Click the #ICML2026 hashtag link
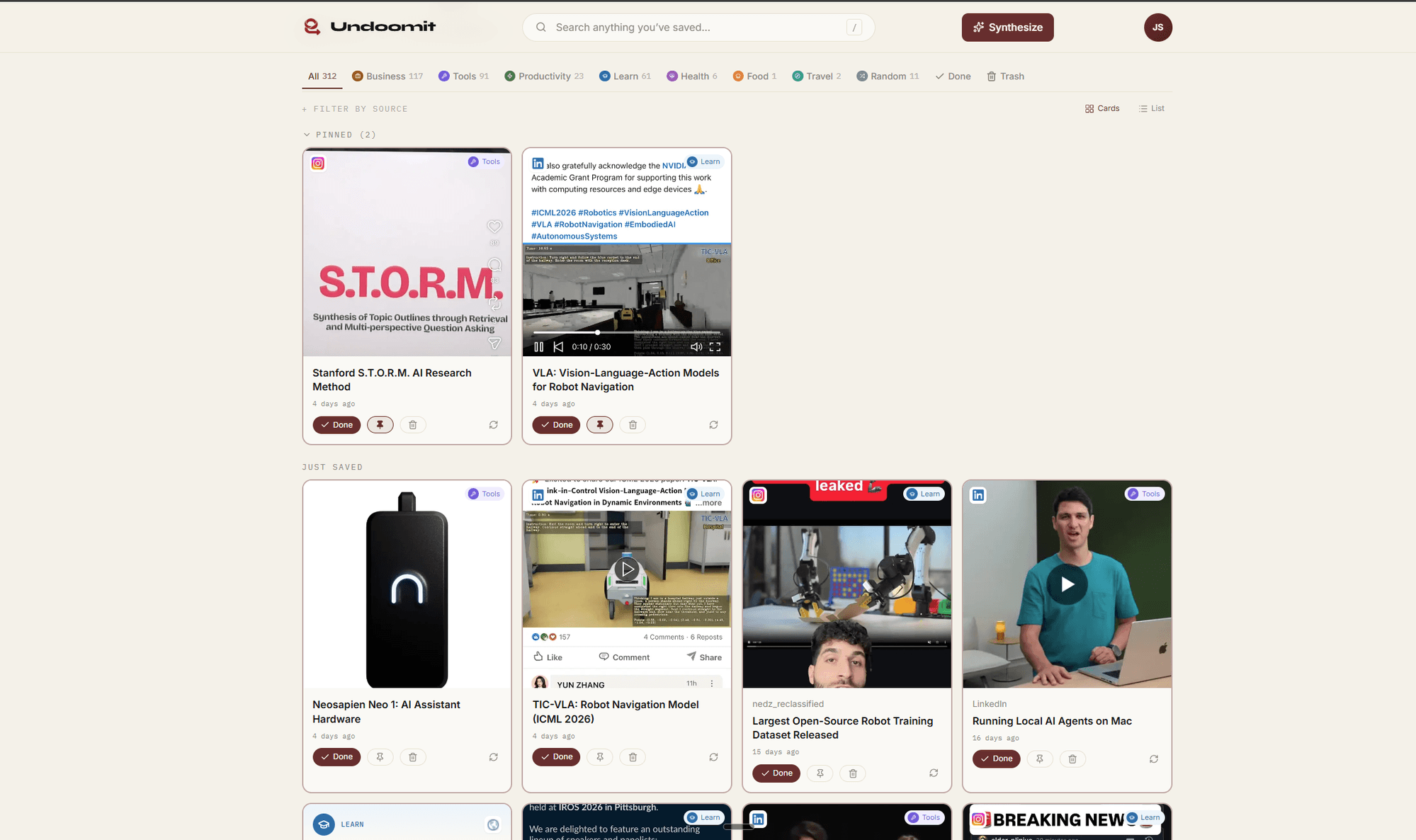Image resolution: width=1416 pixels, height=840 pixels. [x=553, y=212]
